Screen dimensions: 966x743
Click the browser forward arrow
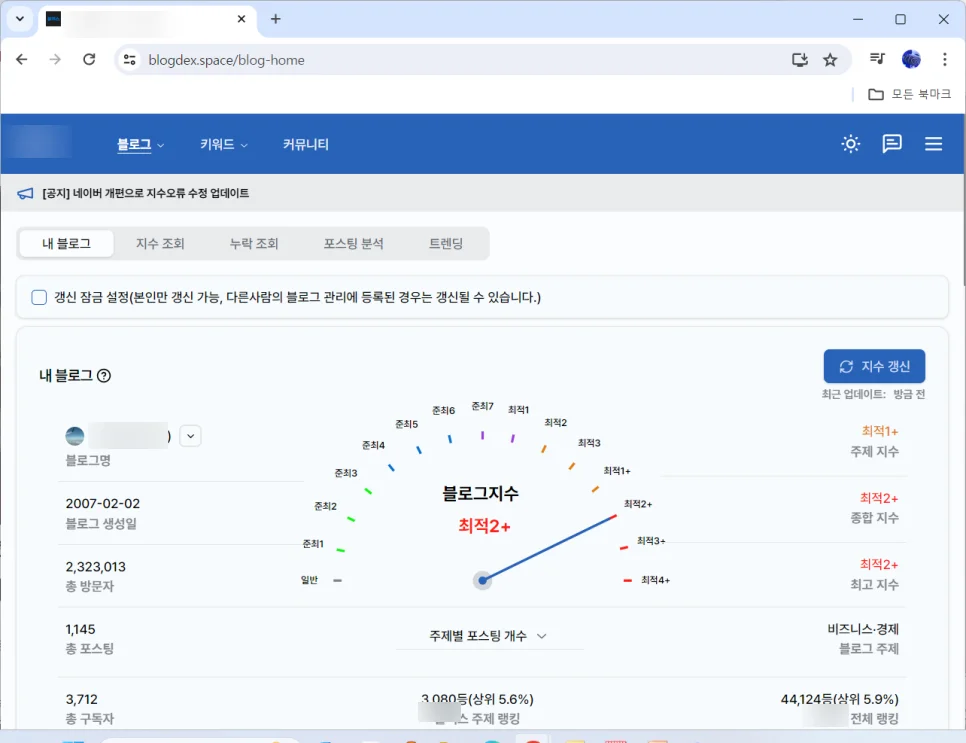click(55, 60)
